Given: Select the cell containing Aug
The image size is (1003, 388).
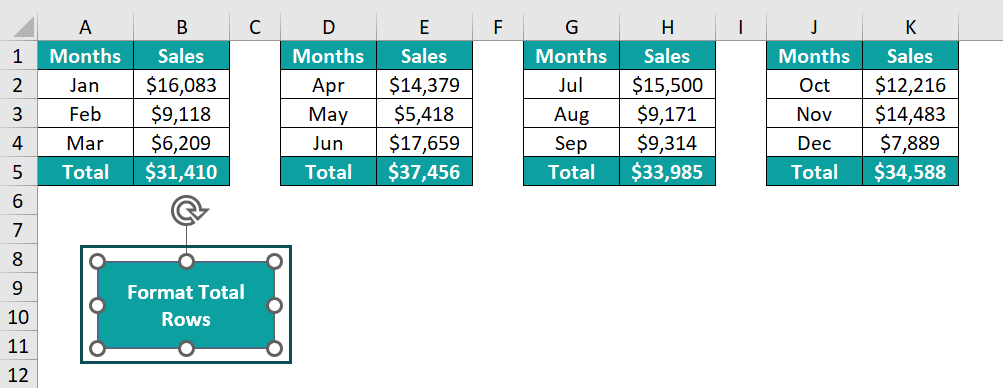Looking at the screenshot, I should 571,114.
